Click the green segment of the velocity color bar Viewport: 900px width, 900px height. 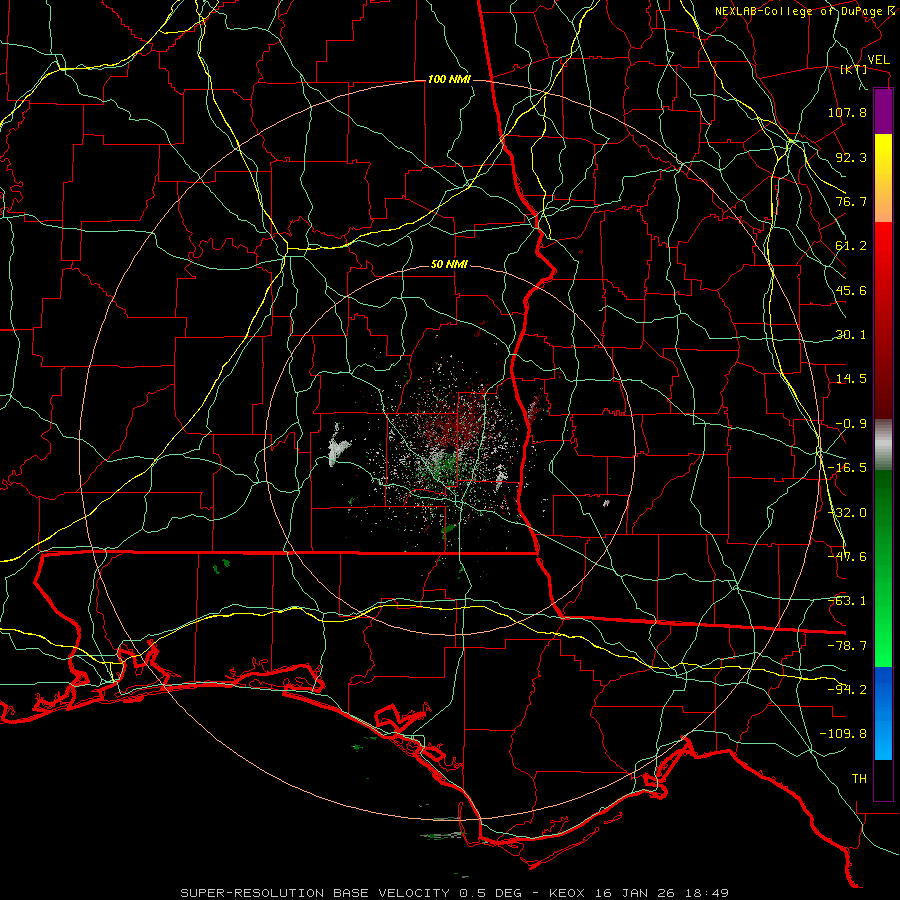click(x=883, y=569)
